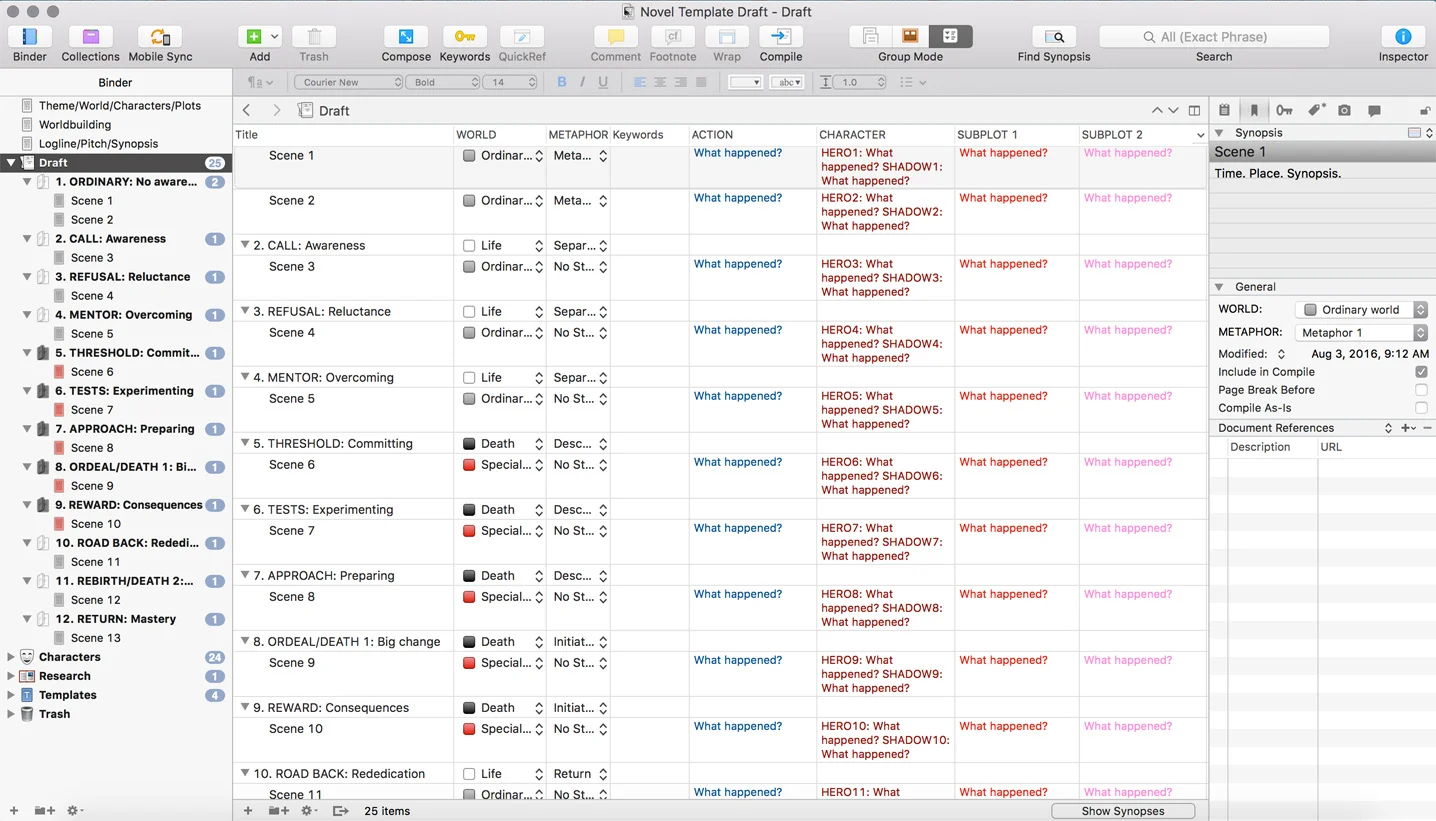Image resolution: width=1436 pixels, height=821 pixels.
Task: Click the Wrap toolbar icon
Action: tap(727, 37)
